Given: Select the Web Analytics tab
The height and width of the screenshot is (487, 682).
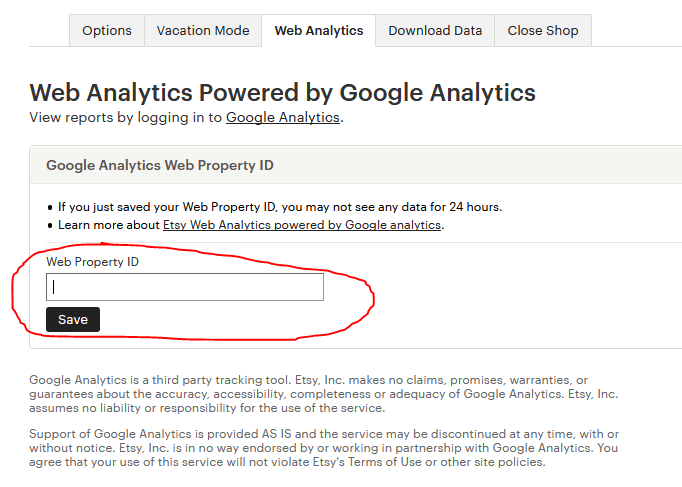Looking at the screenshot, I should pos(319,30).
